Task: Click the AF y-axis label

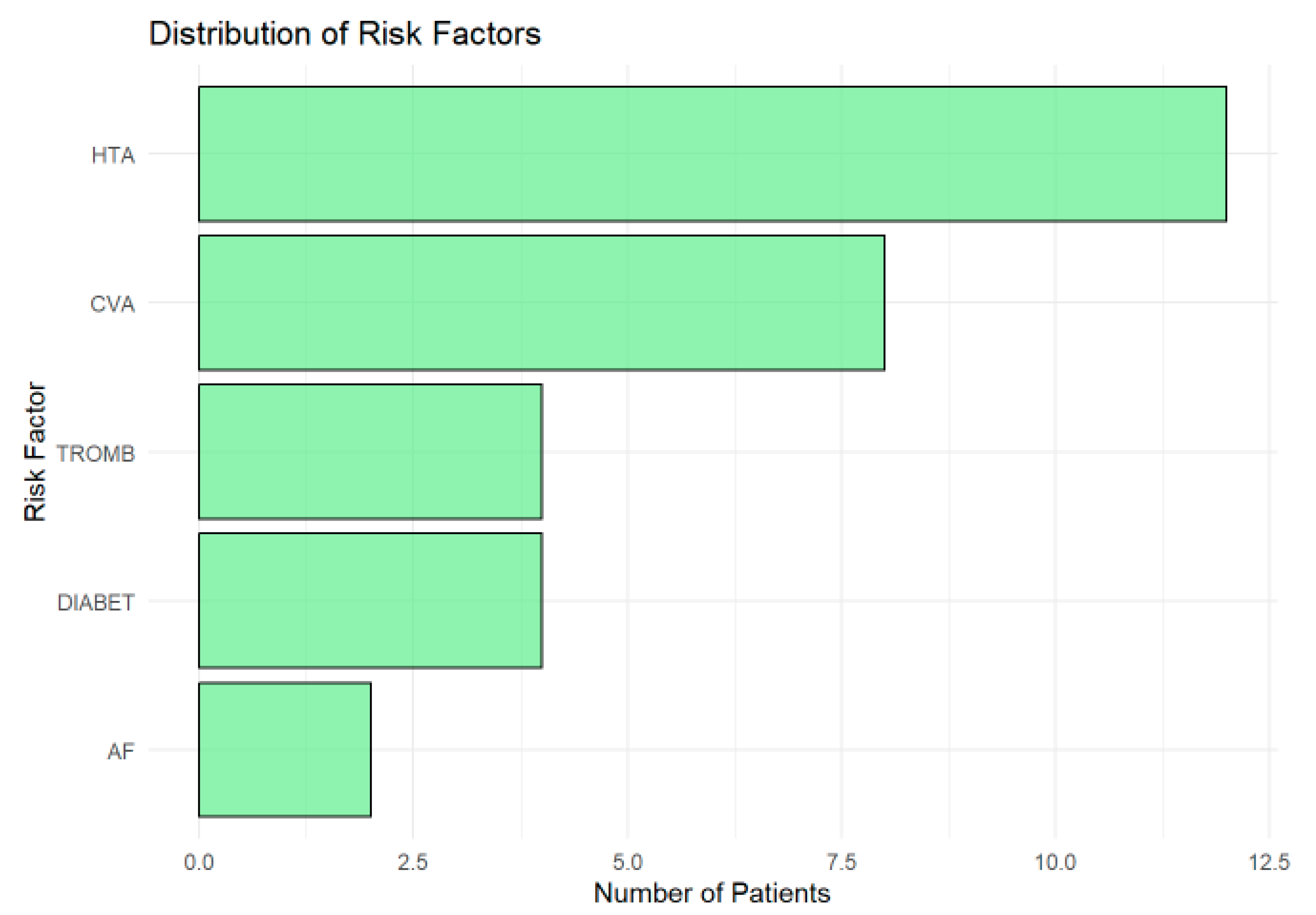Action: point(120,751)
